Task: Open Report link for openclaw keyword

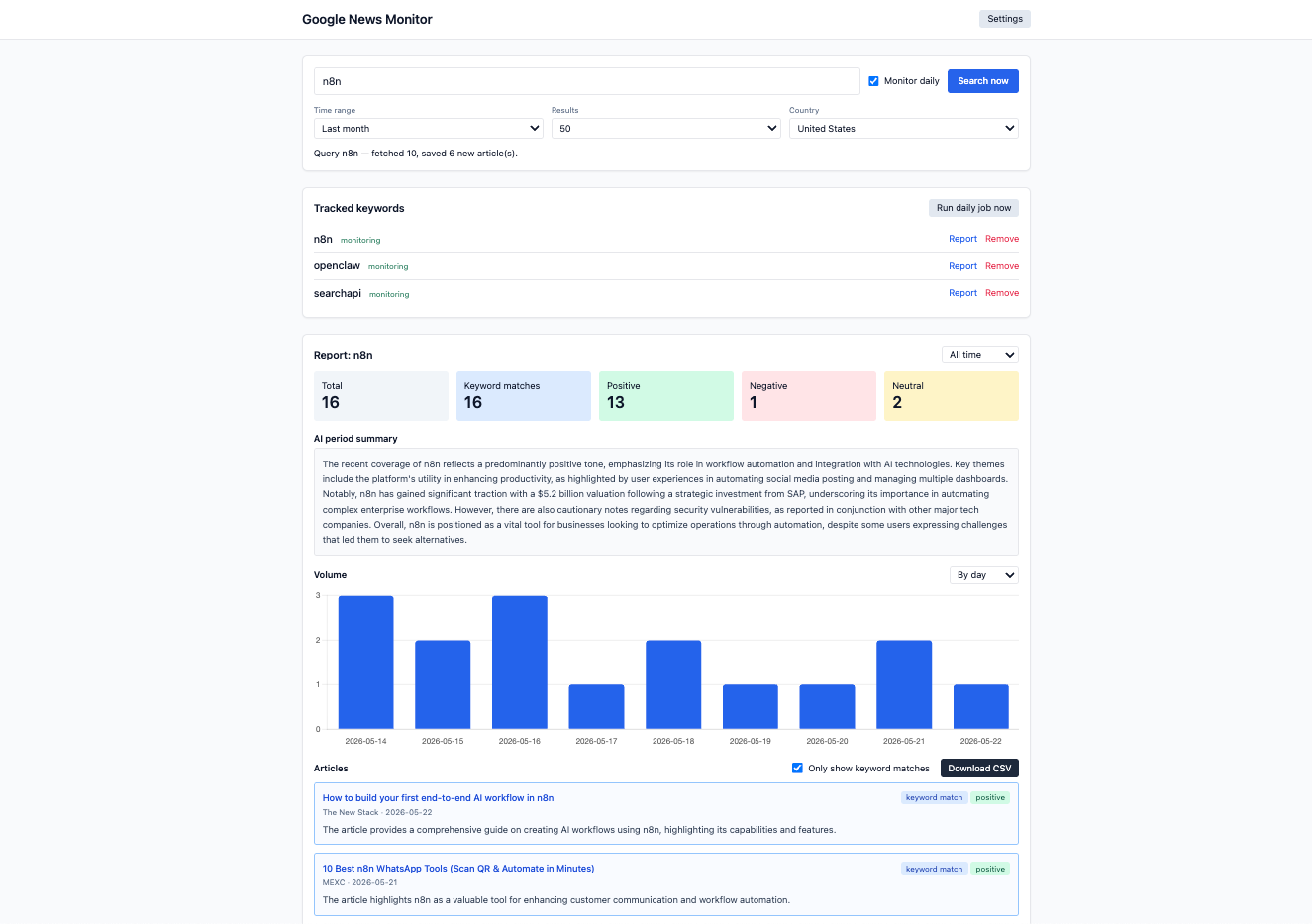Action: 962,266
